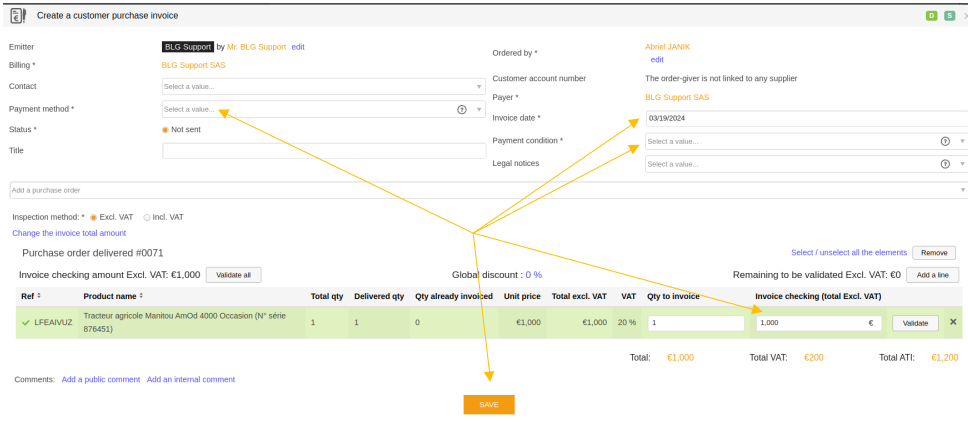Click the green D badge icon
This screenshot has width=968, height=426.
click(x=931, y=16)
